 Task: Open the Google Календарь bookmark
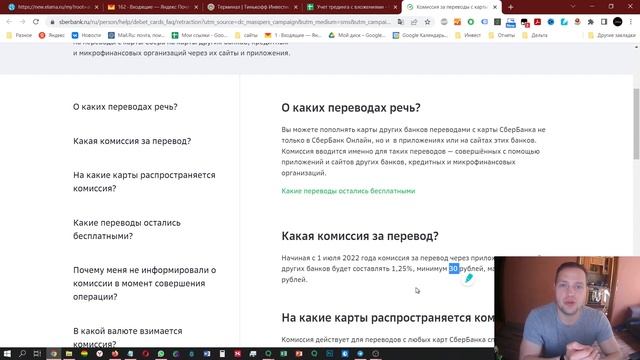coord(420,36)
